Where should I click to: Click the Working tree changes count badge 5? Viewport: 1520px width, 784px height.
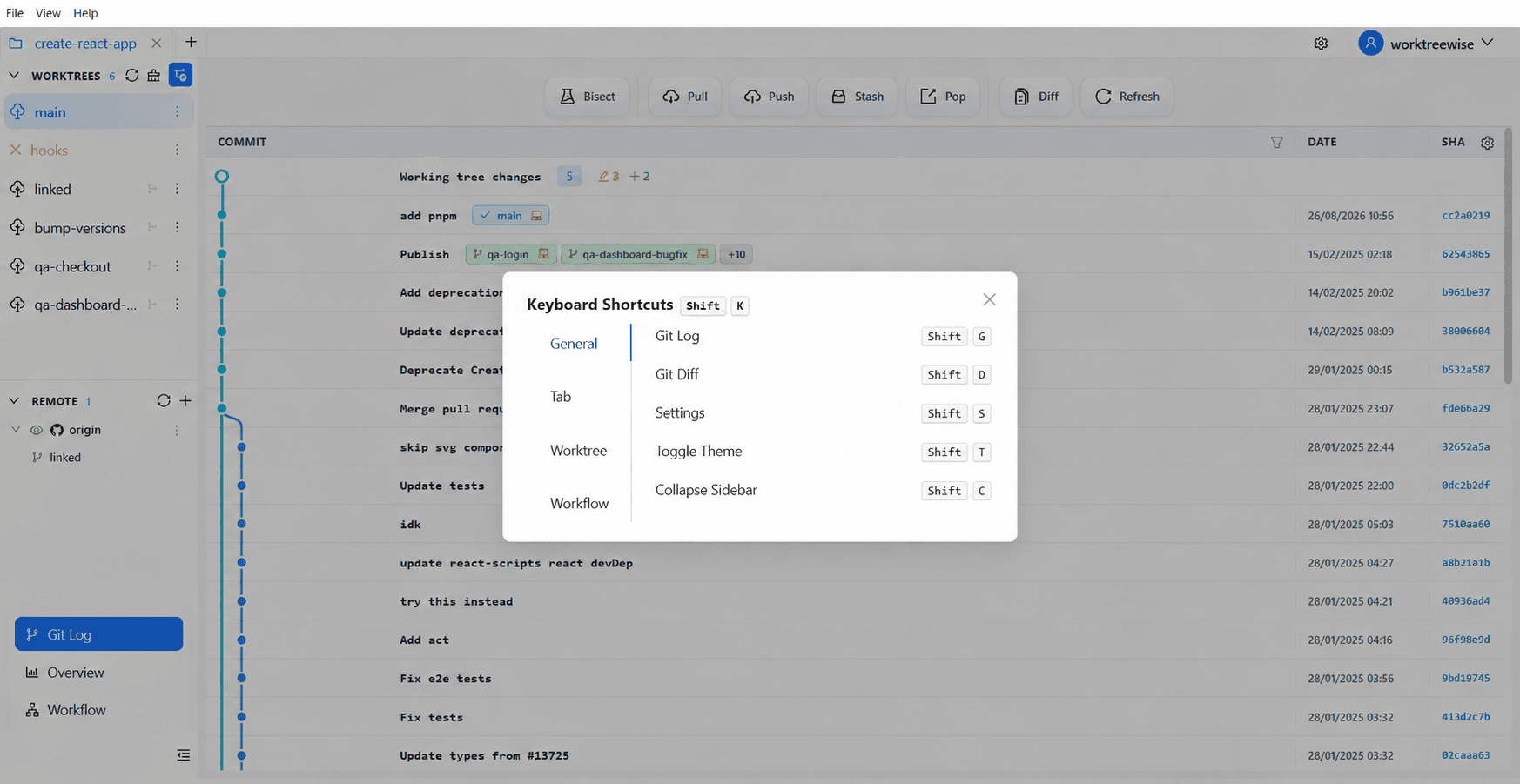pyautogui.click(x=569, y=177)
